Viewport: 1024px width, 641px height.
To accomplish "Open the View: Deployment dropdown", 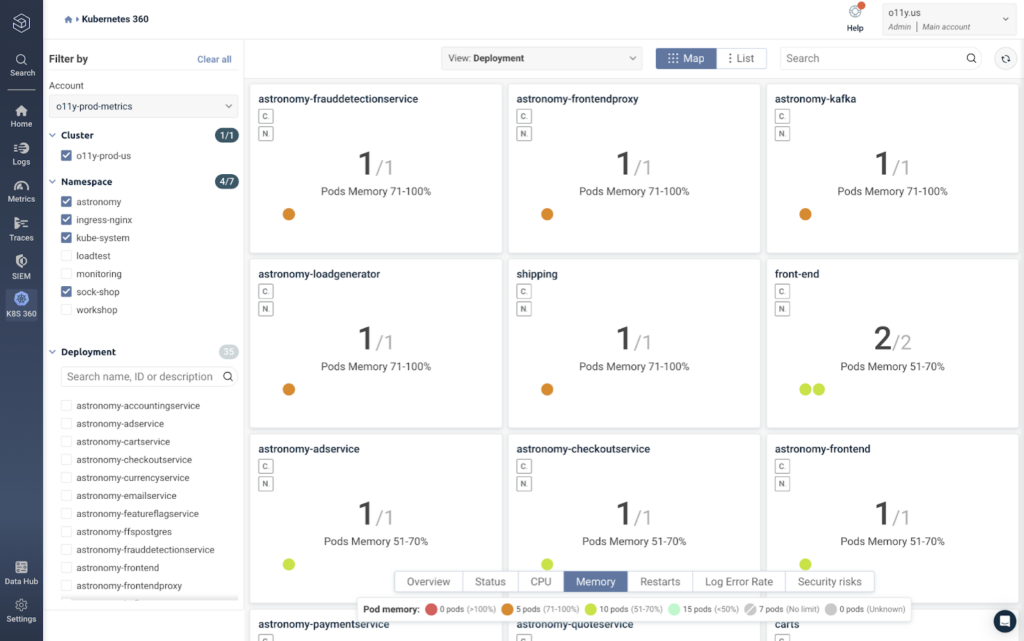I will click(x=541, y=58).
